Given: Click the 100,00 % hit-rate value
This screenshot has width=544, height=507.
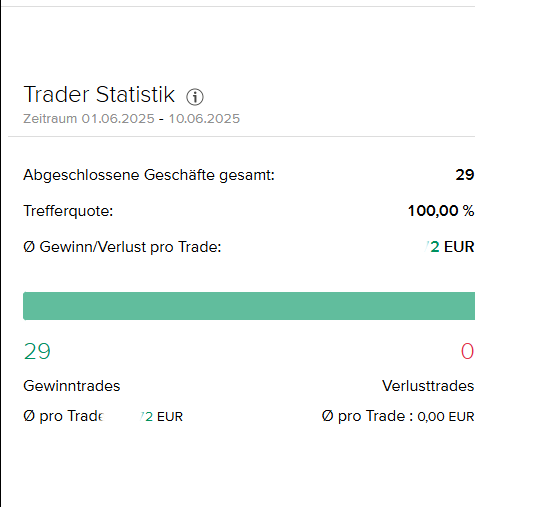Looking at the screenshot, I should (441, 211).
